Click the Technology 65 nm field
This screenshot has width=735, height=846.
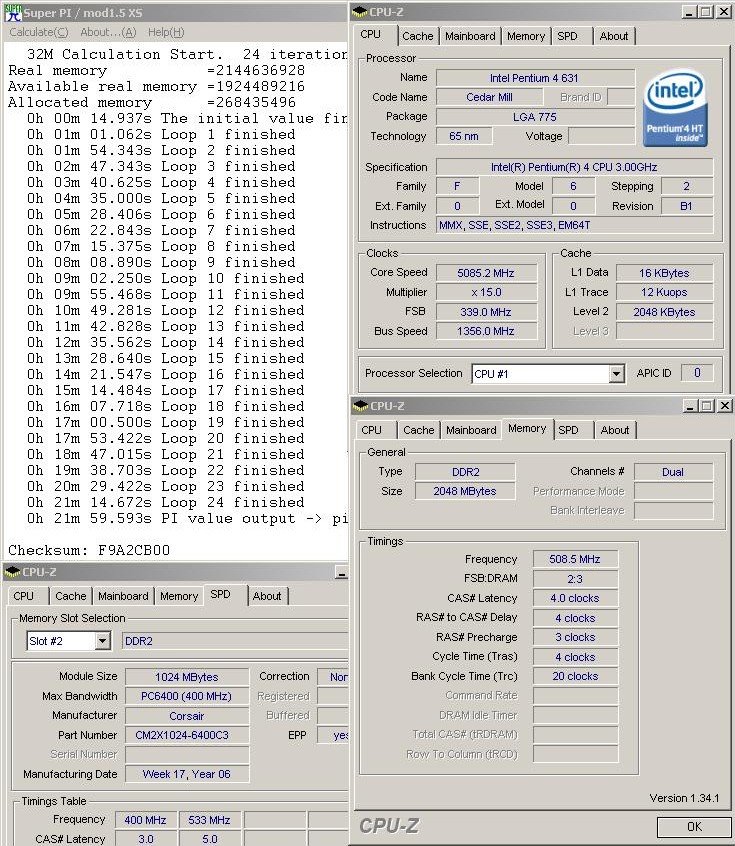(x=464, y=137)
